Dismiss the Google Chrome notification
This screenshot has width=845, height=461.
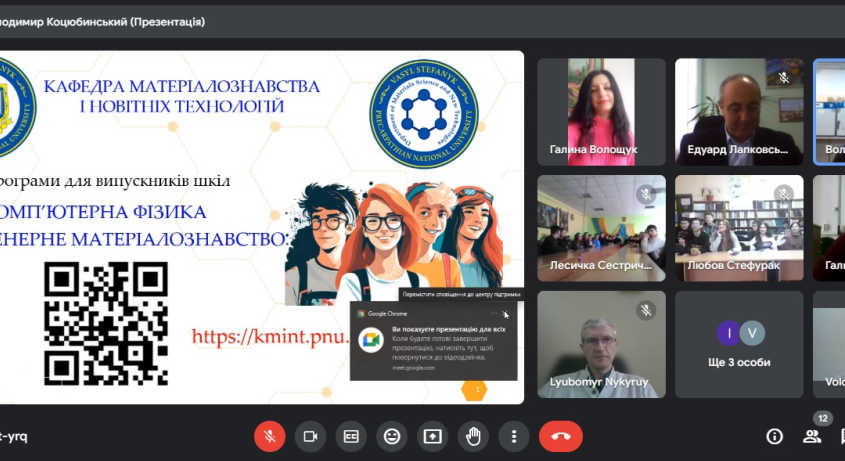click(506, 314)
